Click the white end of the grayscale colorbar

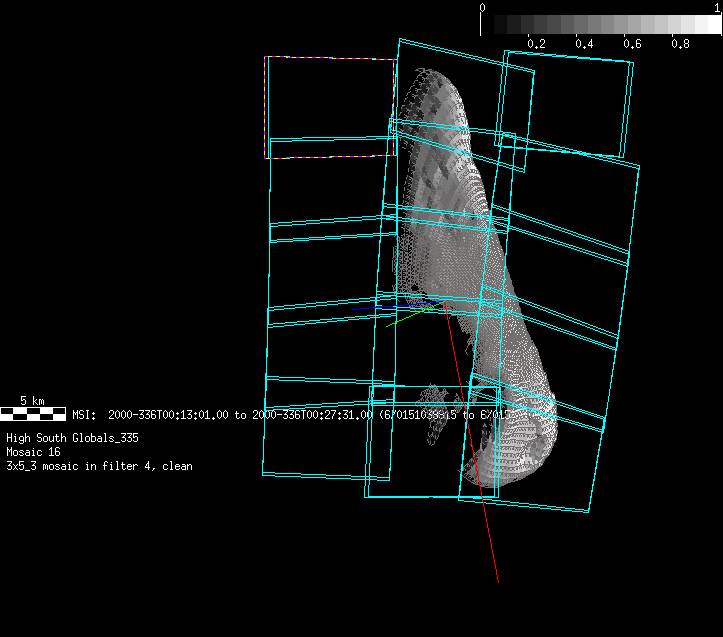tap(708, 25)
